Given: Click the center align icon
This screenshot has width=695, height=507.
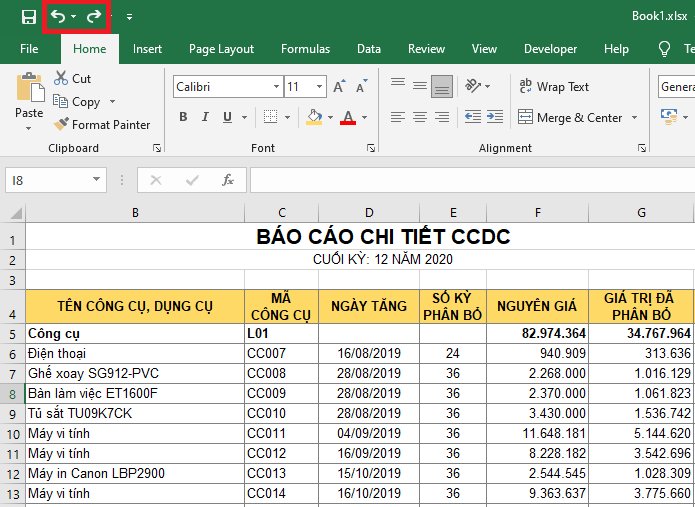Looking at the screenshot, I should coord(420,117).
